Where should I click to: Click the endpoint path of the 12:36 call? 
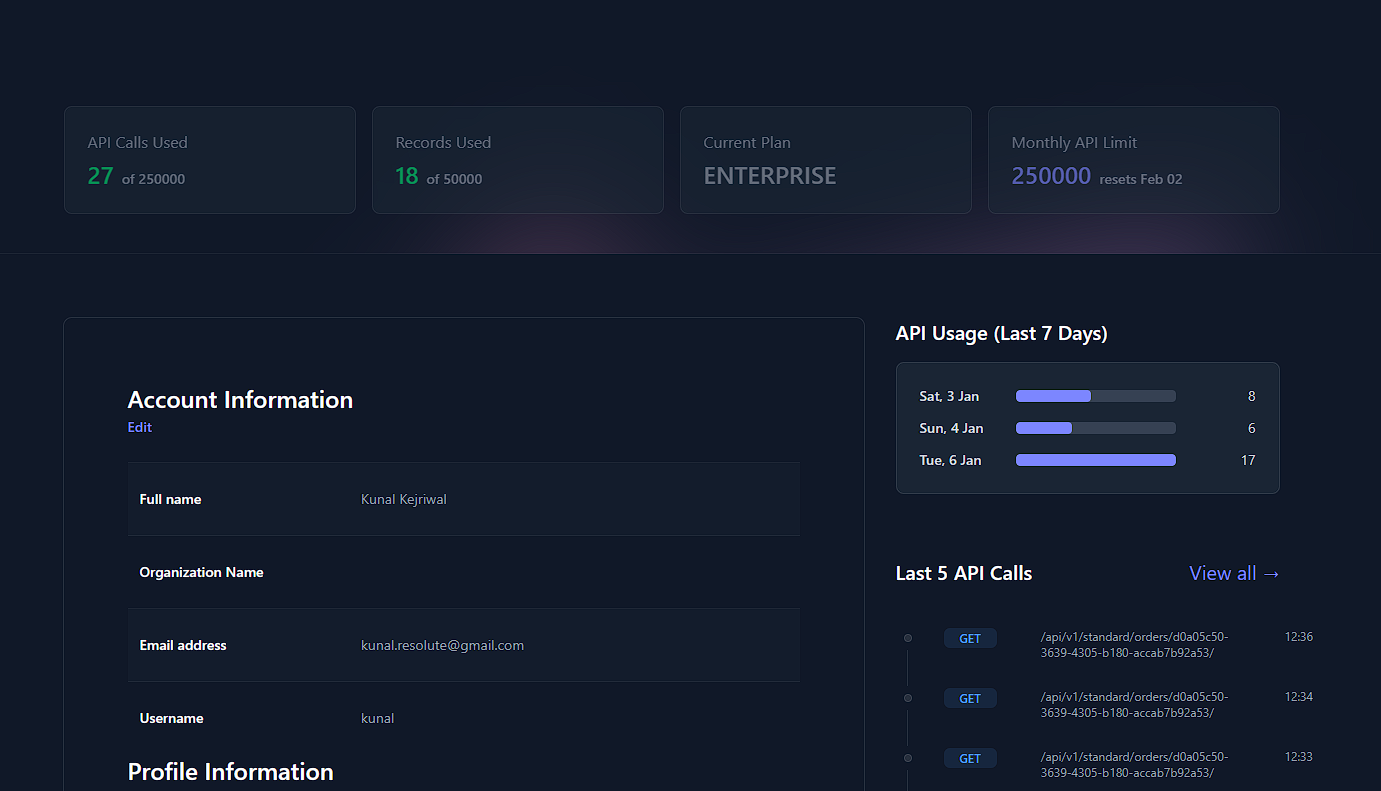(1134, 645)
